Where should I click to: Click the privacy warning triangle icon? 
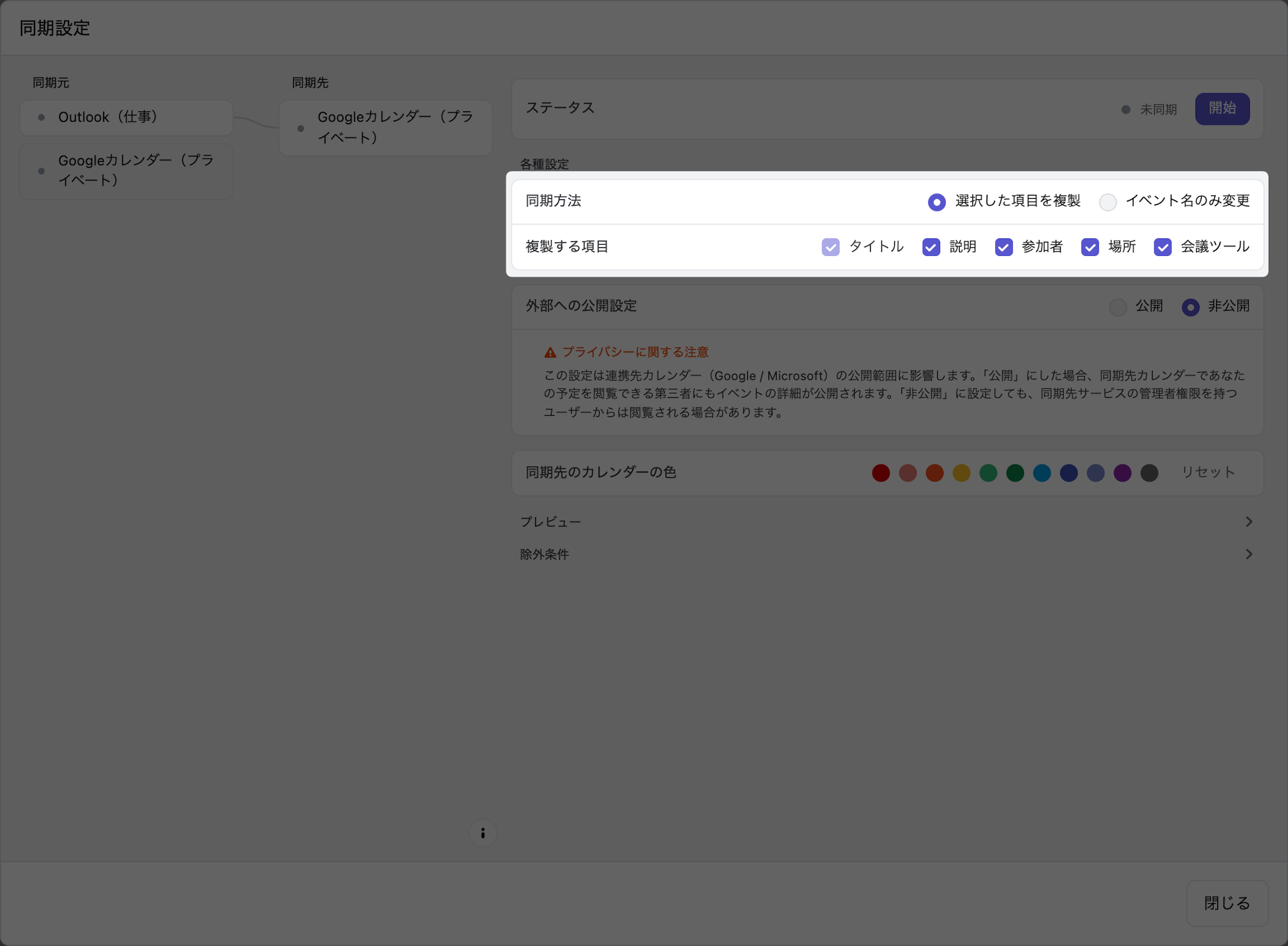(549, 353)
